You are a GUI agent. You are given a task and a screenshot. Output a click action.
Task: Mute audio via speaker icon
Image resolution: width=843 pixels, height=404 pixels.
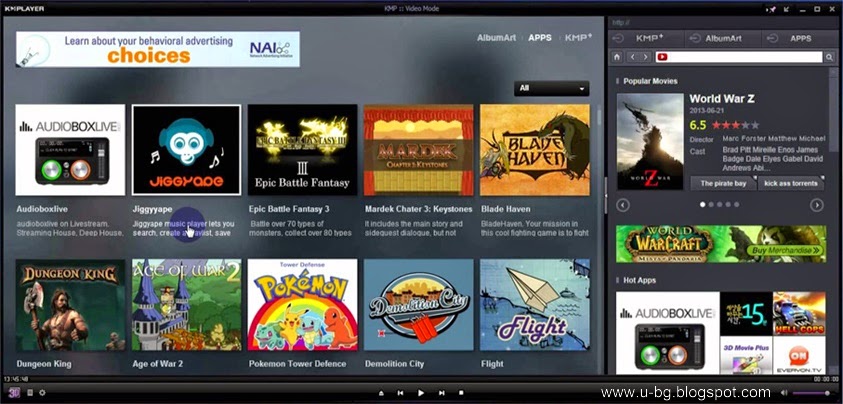pyautogui.click(x=784, y=393)
